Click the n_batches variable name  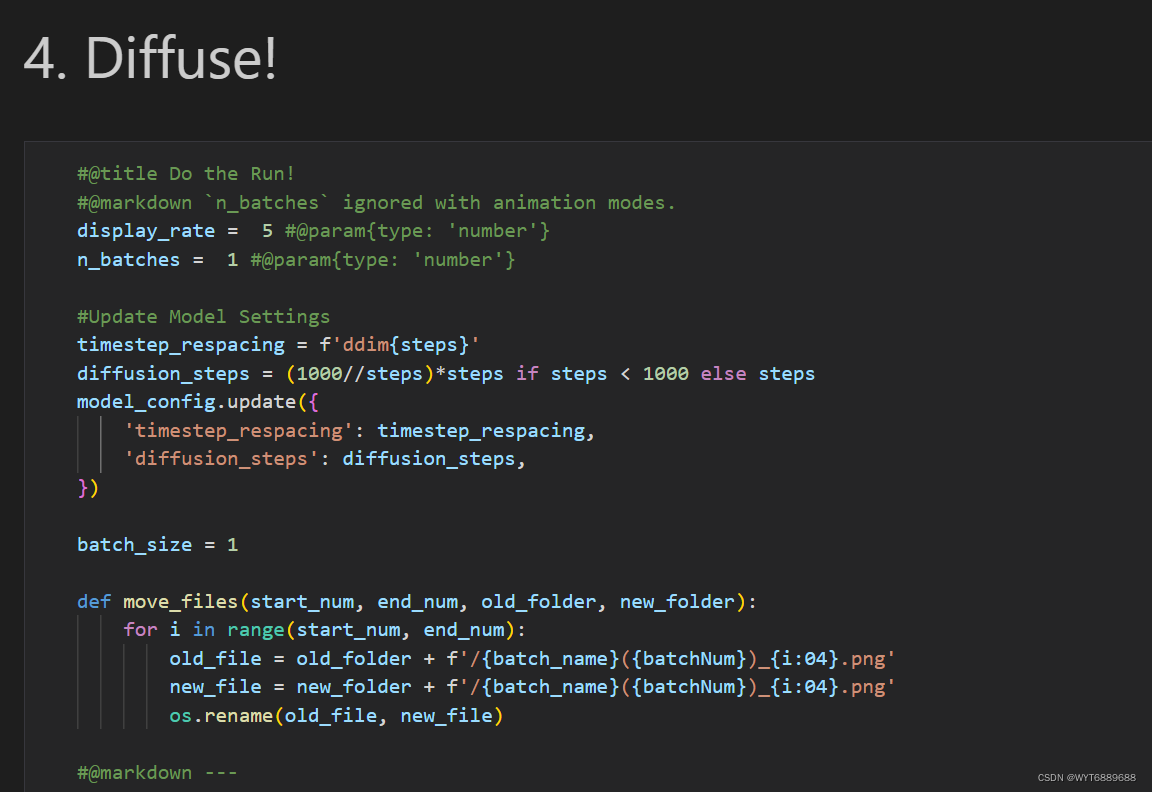[128, 260]
